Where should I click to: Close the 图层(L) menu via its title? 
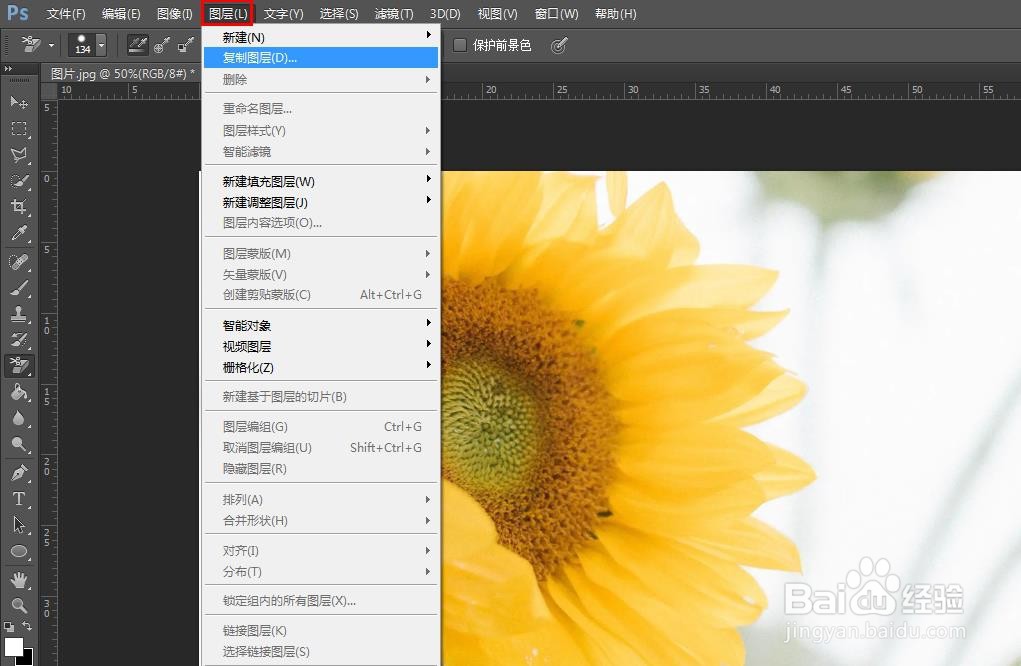(x=228, y=14)
